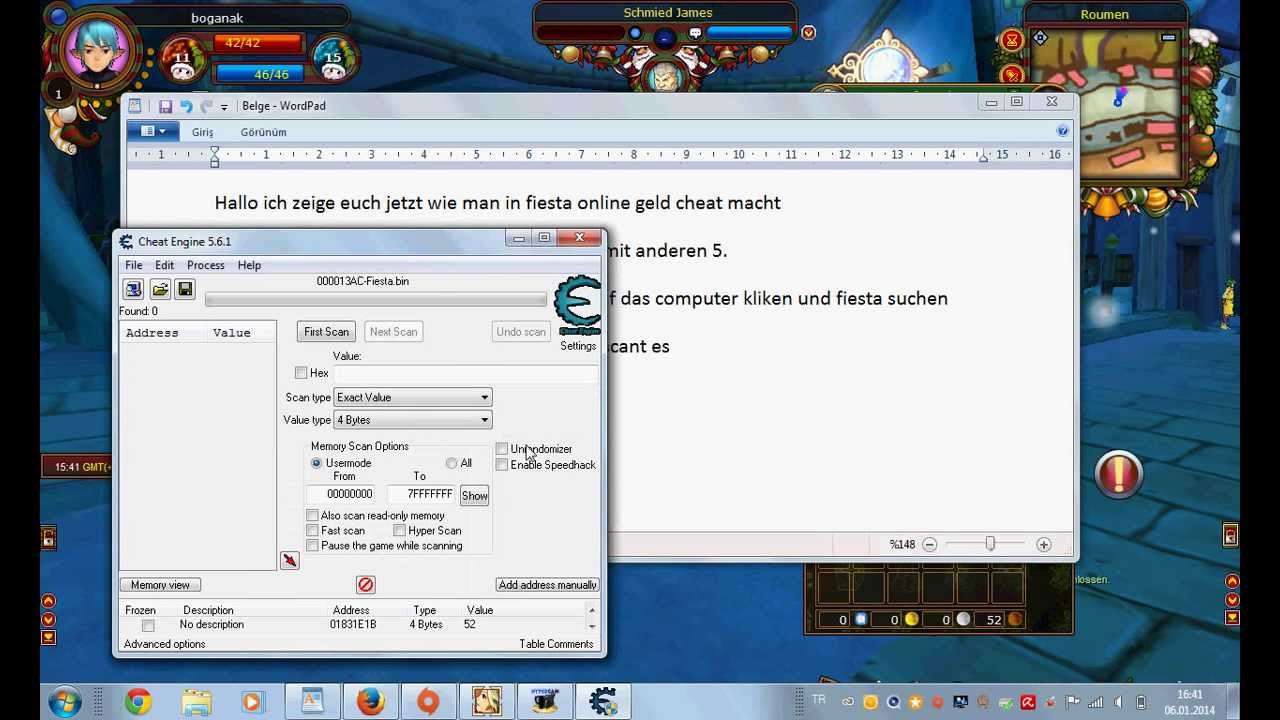Open Memory view button
Screen dimensions: 1280x720
click(x=160, y=585)
